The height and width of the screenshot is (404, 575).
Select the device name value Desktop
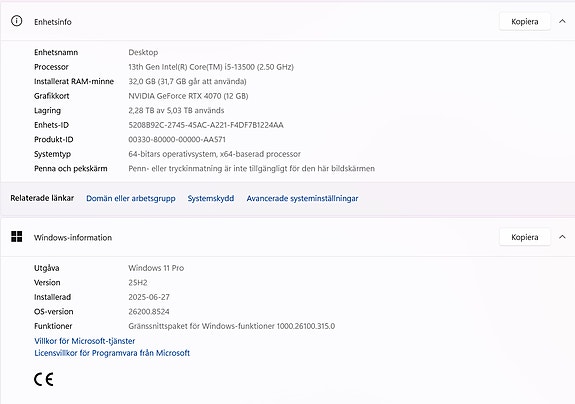point(143,52)
